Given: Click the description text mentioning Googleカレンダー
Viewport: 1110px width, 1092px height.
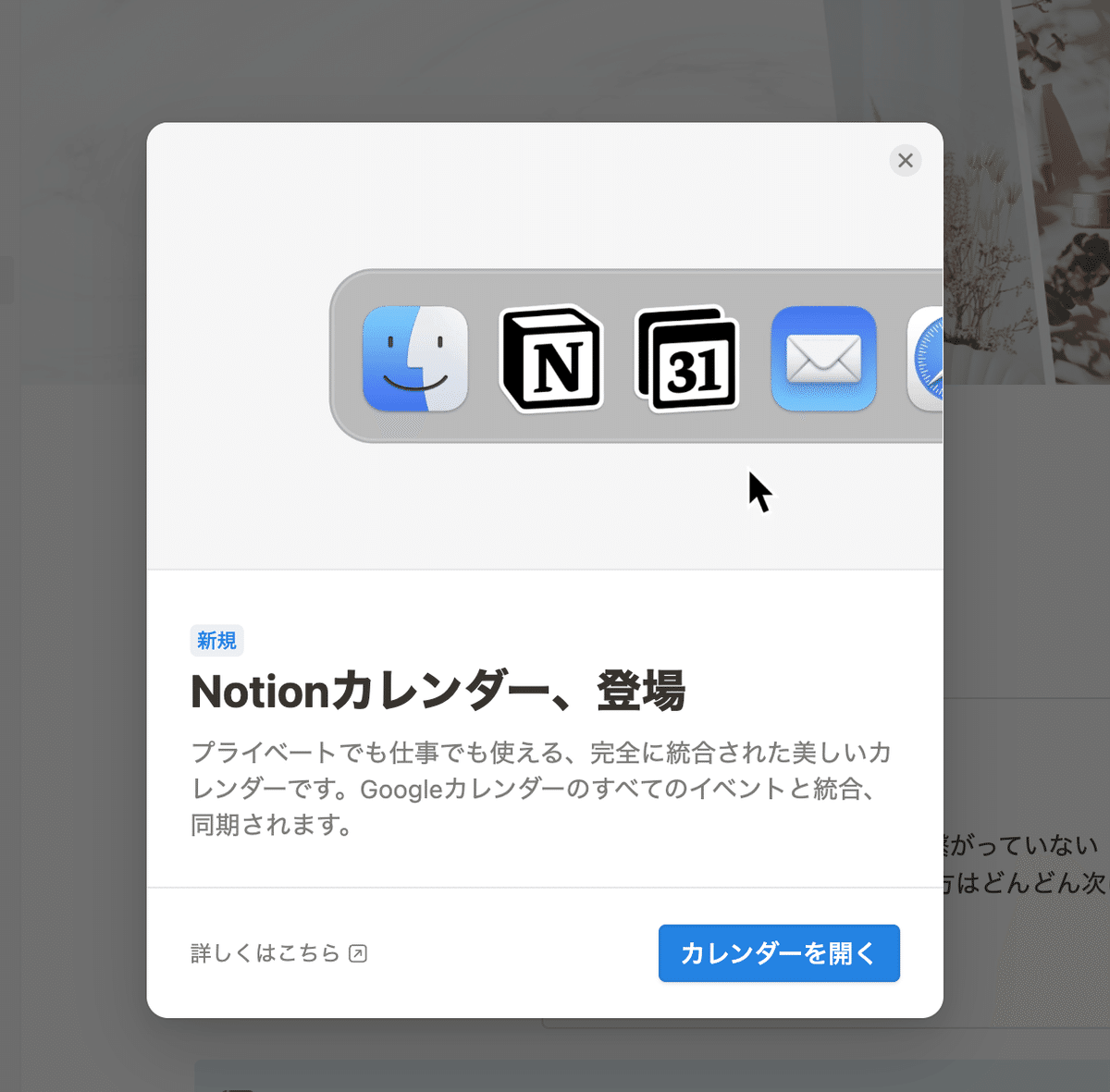Looking at the screenshot, I should click(x=541, y=789).
